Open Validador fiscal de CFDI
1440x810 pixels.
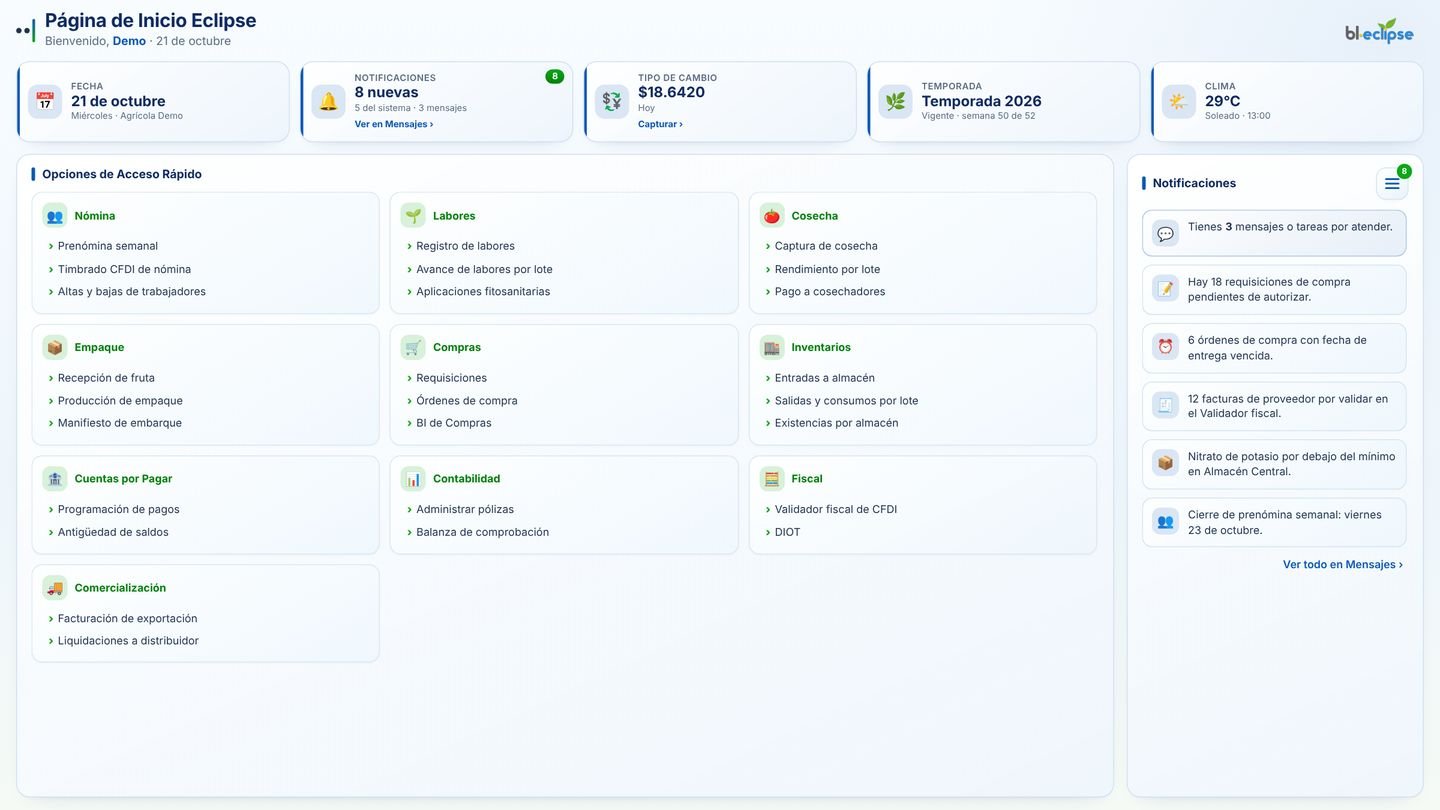point(836,510)
